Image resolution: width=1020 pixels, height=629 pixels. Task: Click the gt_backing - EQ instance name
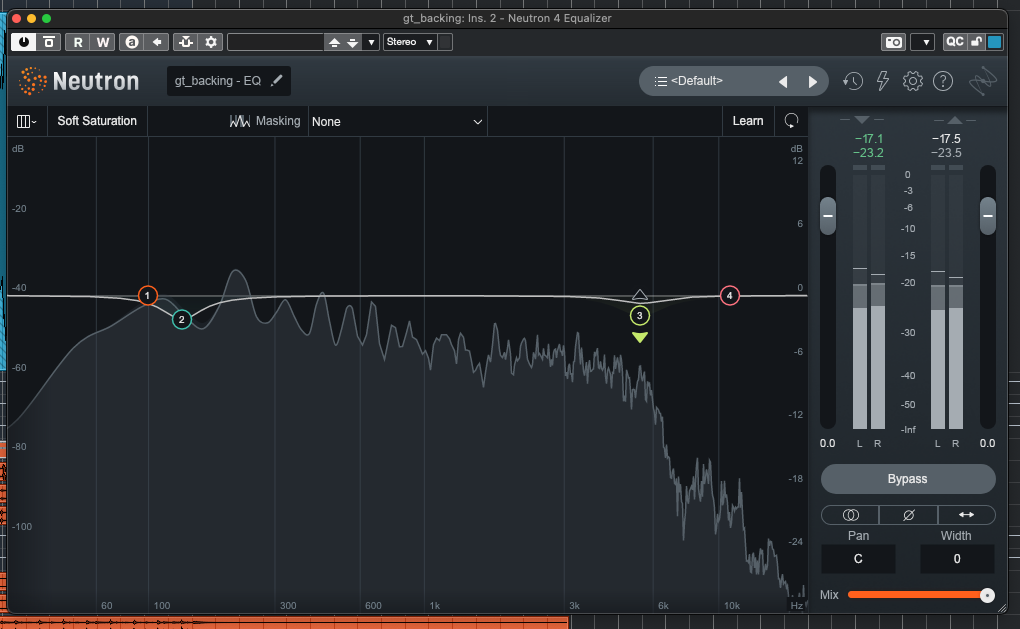(217, 81)
